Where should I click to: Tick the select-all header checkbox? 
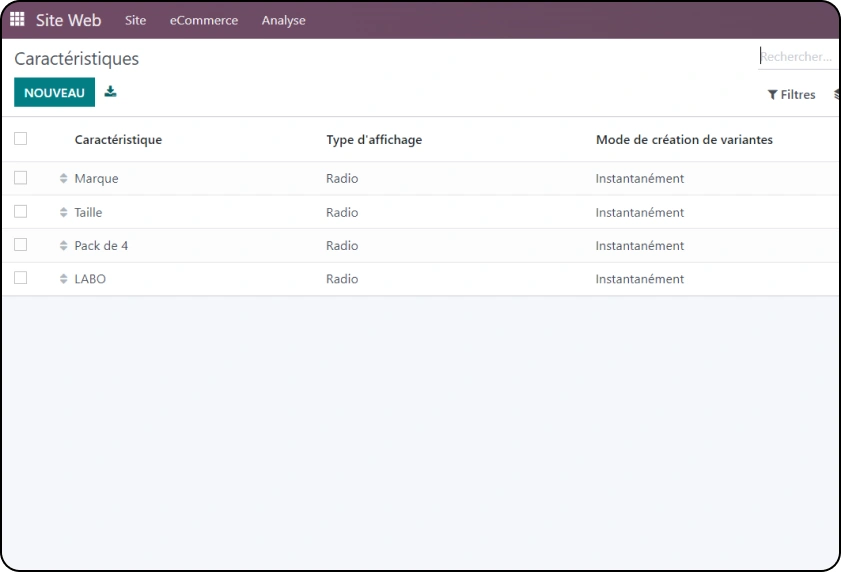(x=20, y=138)
